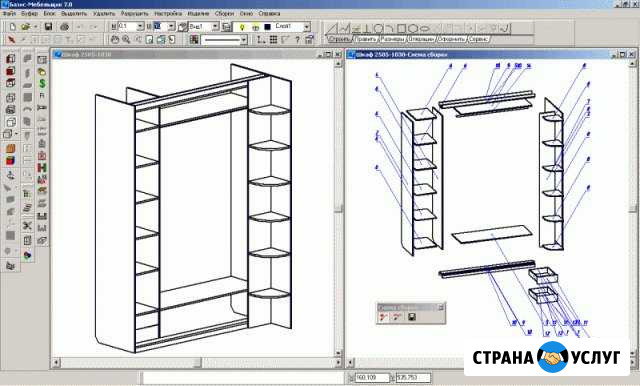Image resolution: width=640 pixels, height=386 pixels.
Task: Click the question mark help icon
Action: pyautogui.click(x=298, y=40)
